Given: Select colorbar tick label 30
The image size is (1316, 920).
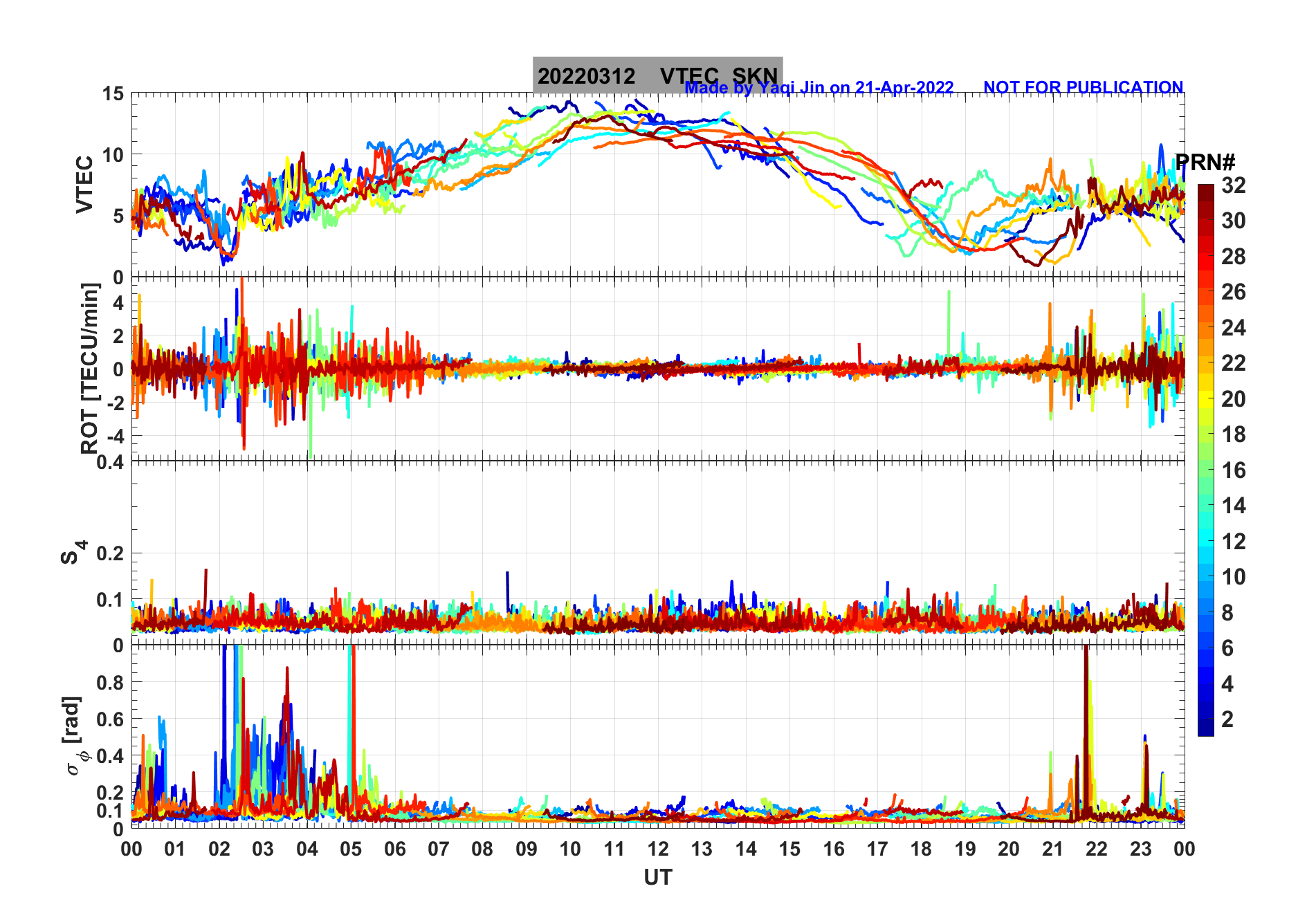Looking at the screenshot, I should [x=1234, y=221].
